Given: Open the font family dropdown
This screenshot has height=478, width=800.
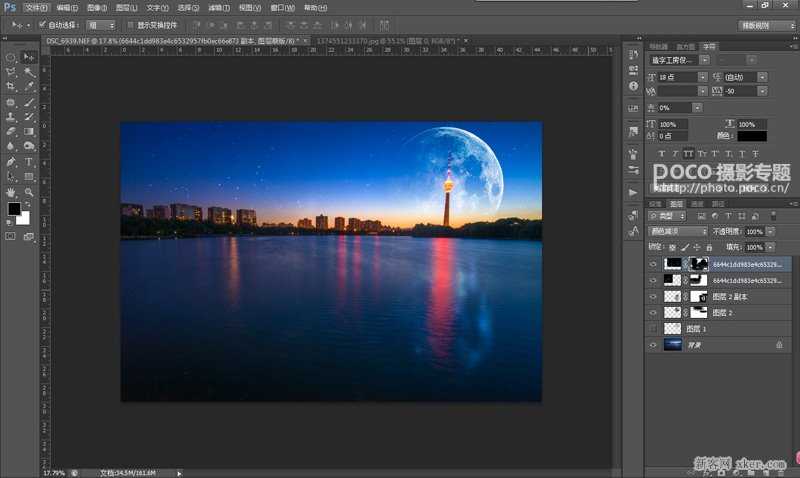Looking at the screenshot, I should (x=705, y=60).
